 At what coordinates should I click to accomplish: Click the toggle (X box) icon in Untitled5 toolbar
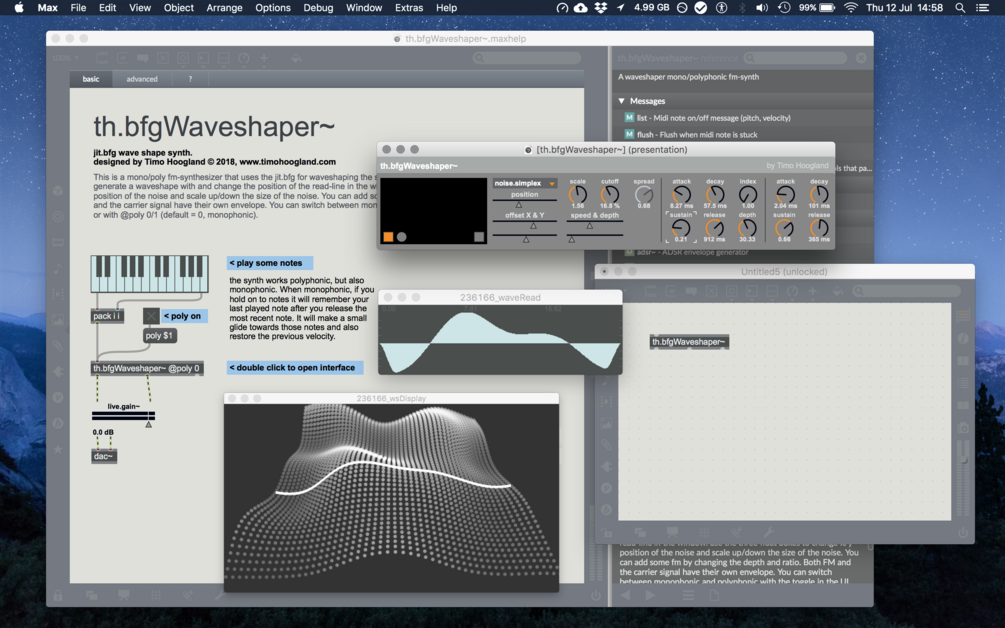point(711,291)
